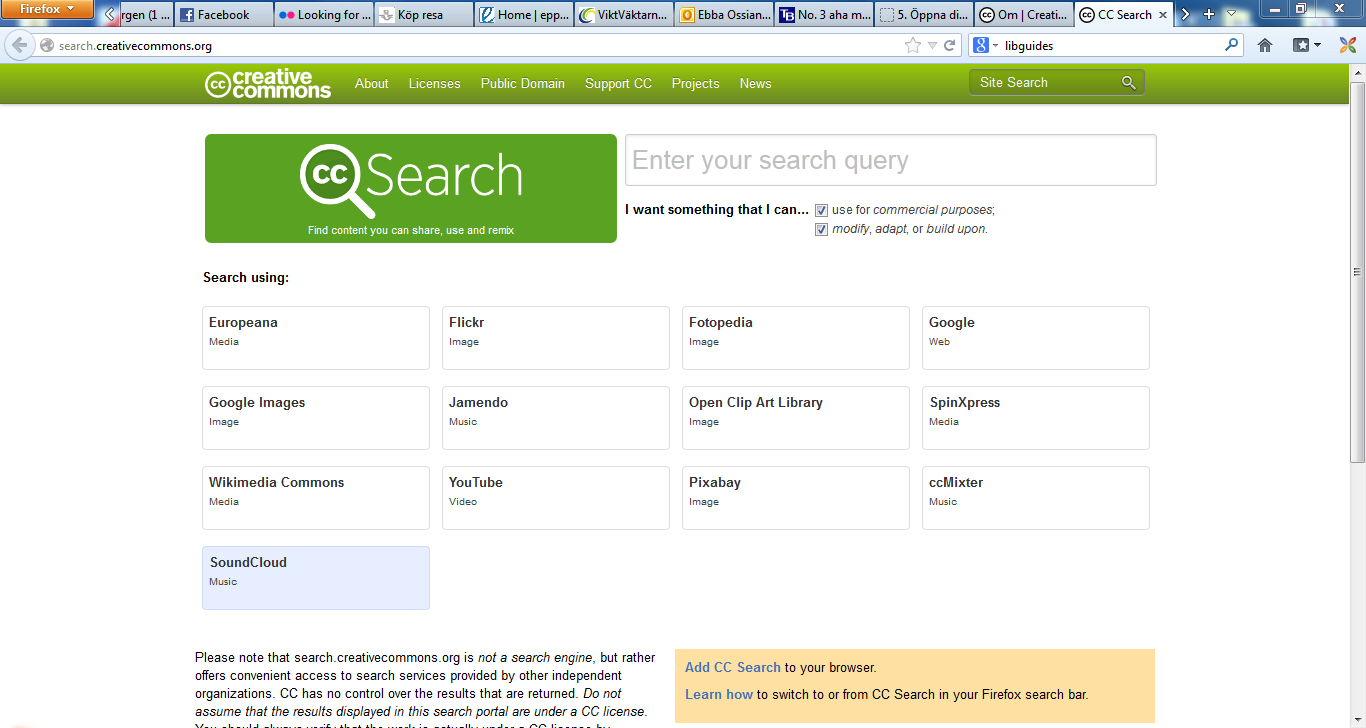Select SpinXpress as search source
Screen dimensions: 1366x728
1036,418
